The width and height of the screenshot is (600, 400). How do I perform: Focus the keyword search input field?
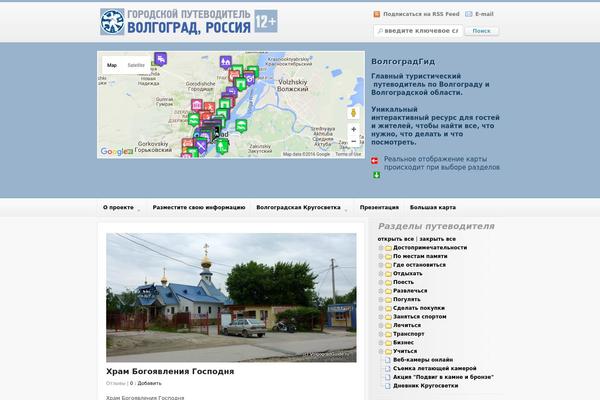click(x=418, y=31)
